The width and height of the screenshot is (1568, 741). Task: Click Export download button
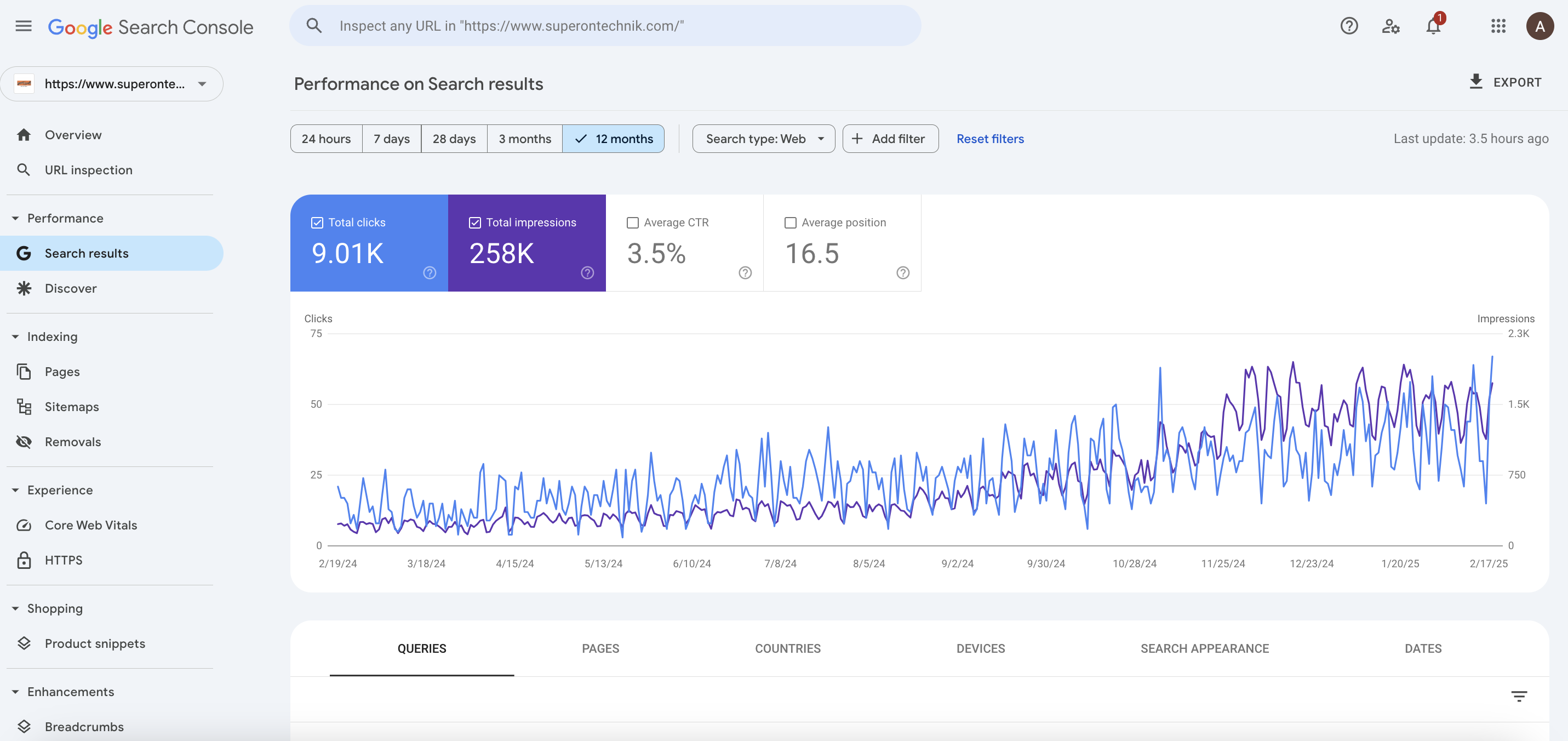point(1504,82)
